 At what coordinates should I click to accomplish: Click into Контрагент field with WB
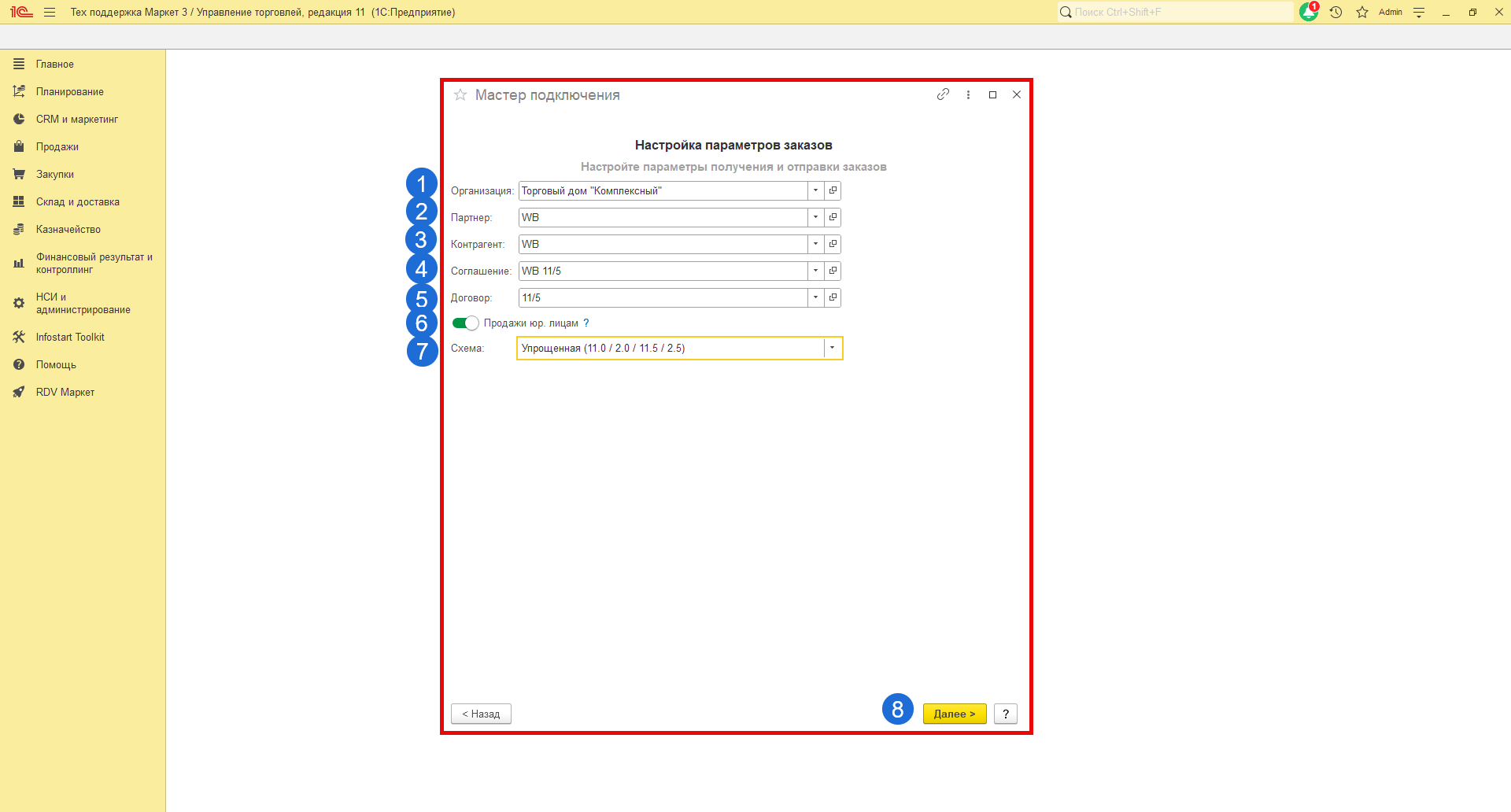tap(663, 244)
